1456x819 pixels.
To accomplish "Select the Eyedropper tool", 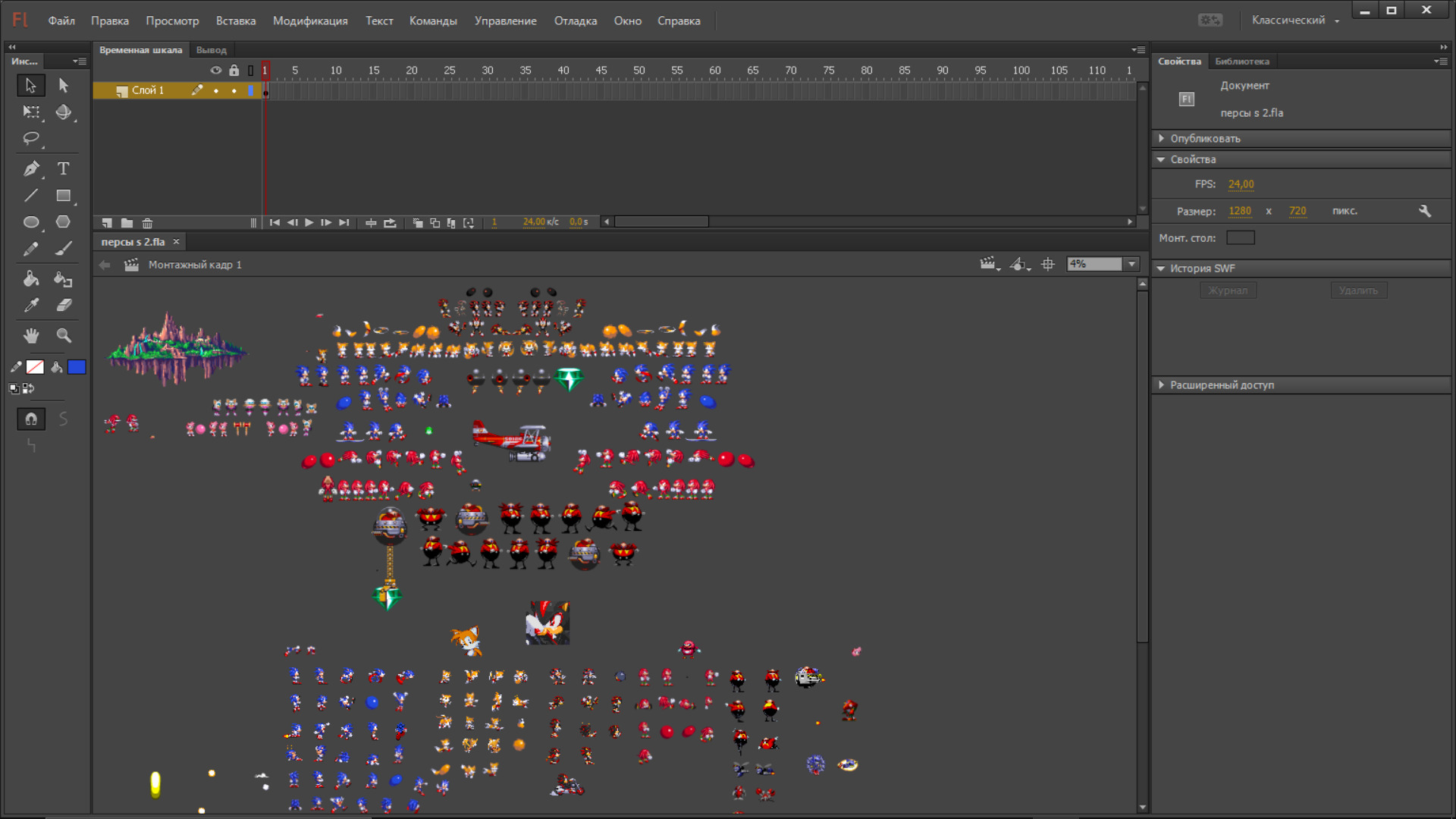I will [x=31, y=305].
